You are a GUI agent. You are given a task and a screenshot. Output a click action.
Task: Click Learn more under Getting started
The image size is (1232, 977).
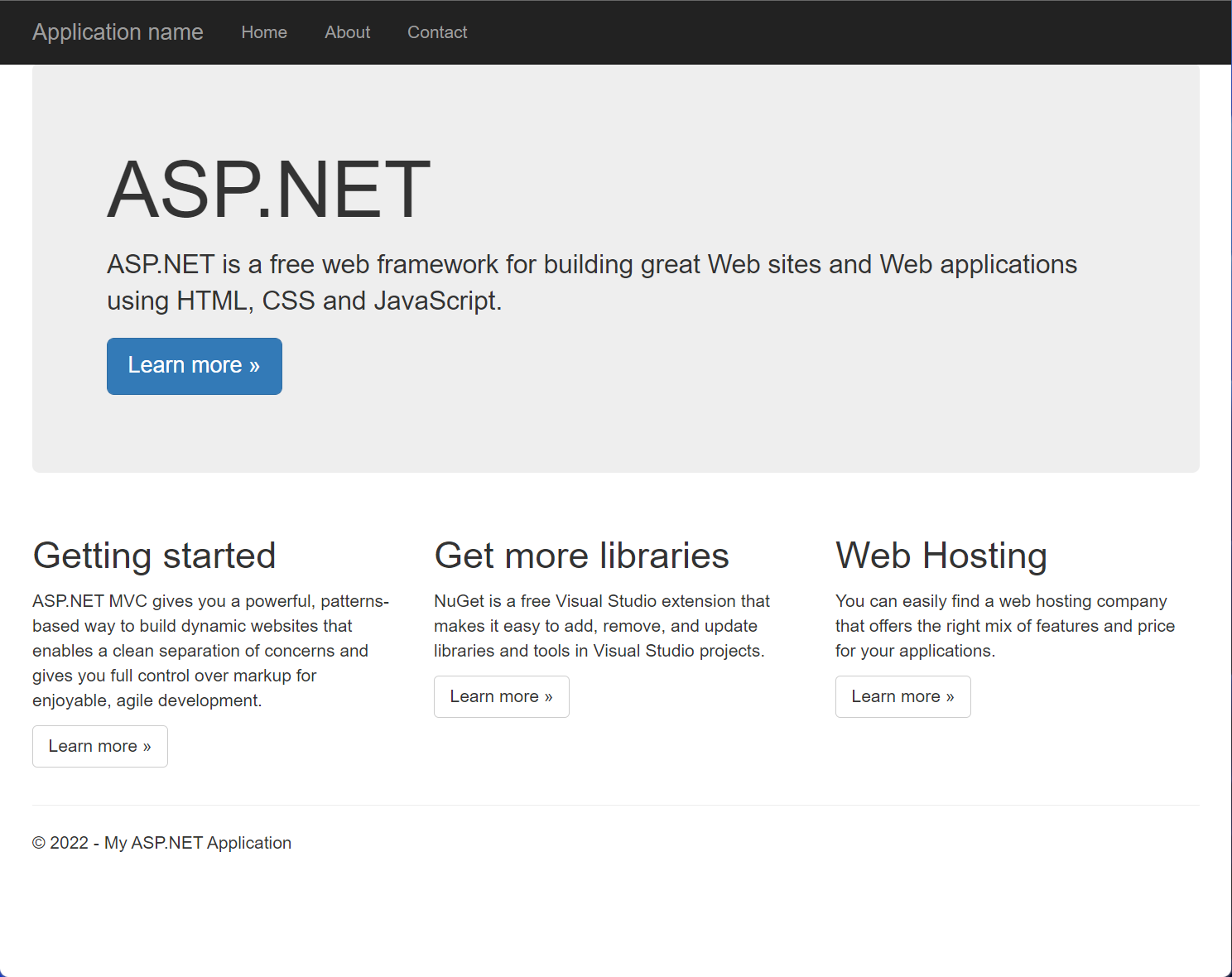(99, 746)
